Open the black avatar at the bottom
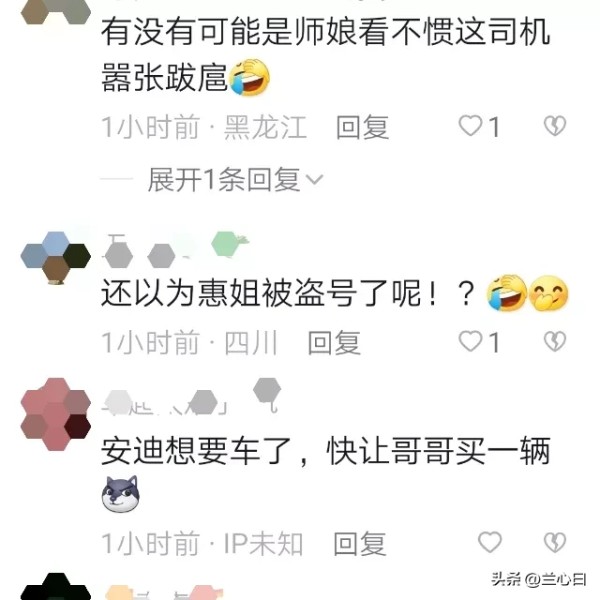 click(x=55, y=587)
